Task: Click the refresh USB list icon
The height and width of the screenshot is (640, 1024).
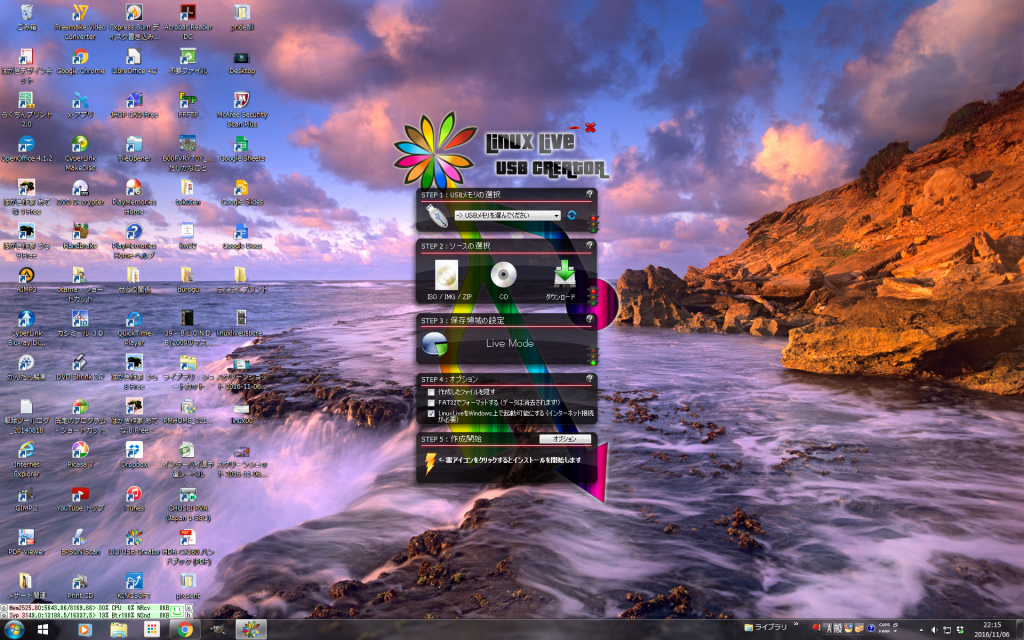Action: click(x=571, y=215)
